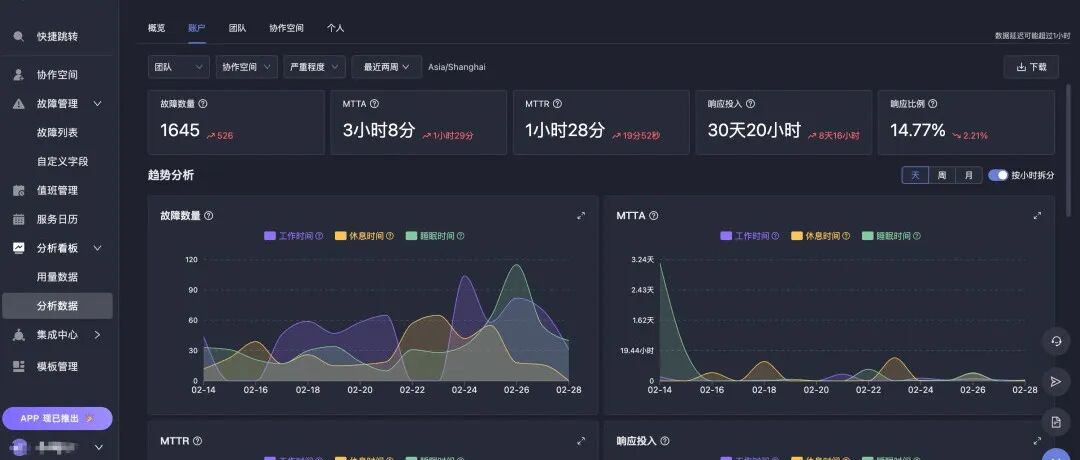Switch to the 账户 tab
This screenshot has width=1080, height=460.
coord(197,28)
